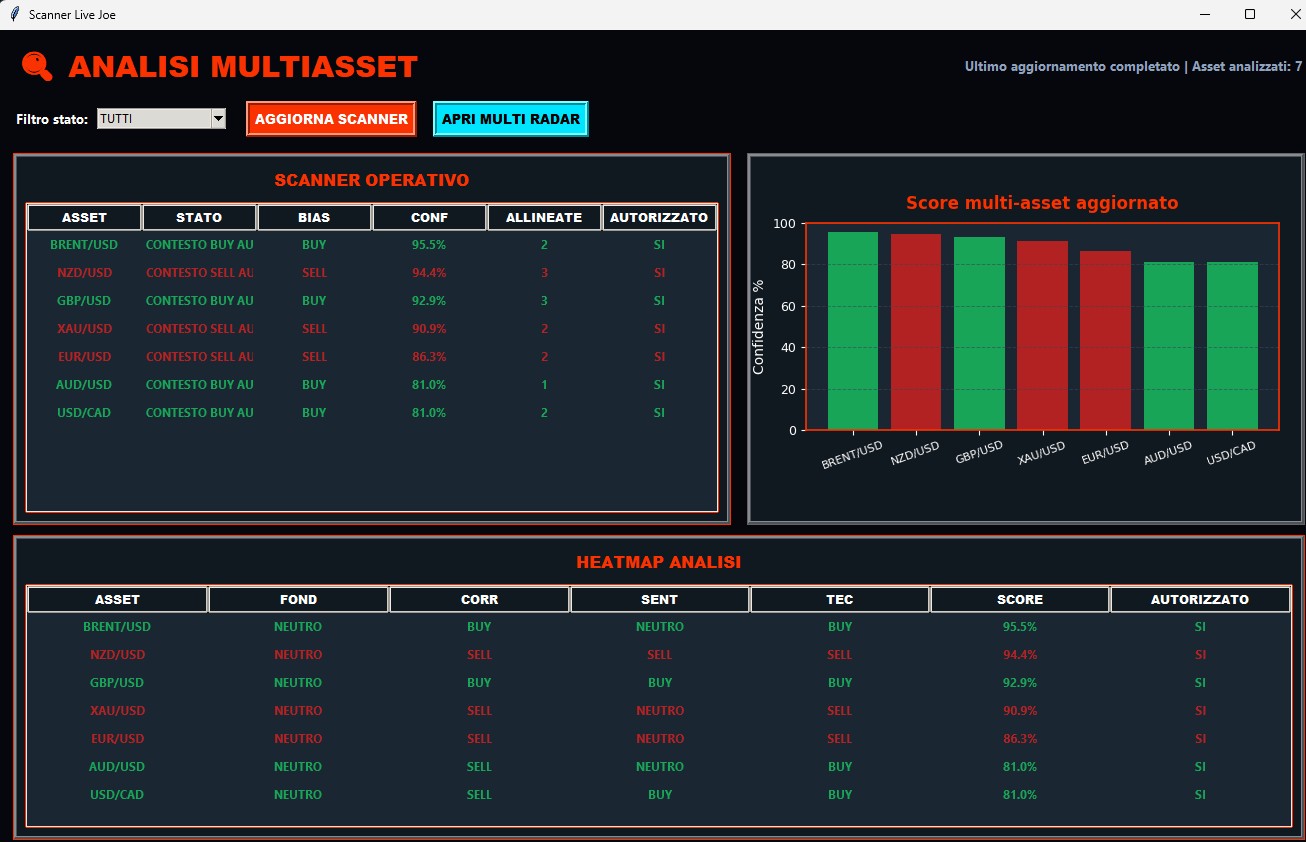
Task: Click the ALLINEATE column header
Action: 544,217
